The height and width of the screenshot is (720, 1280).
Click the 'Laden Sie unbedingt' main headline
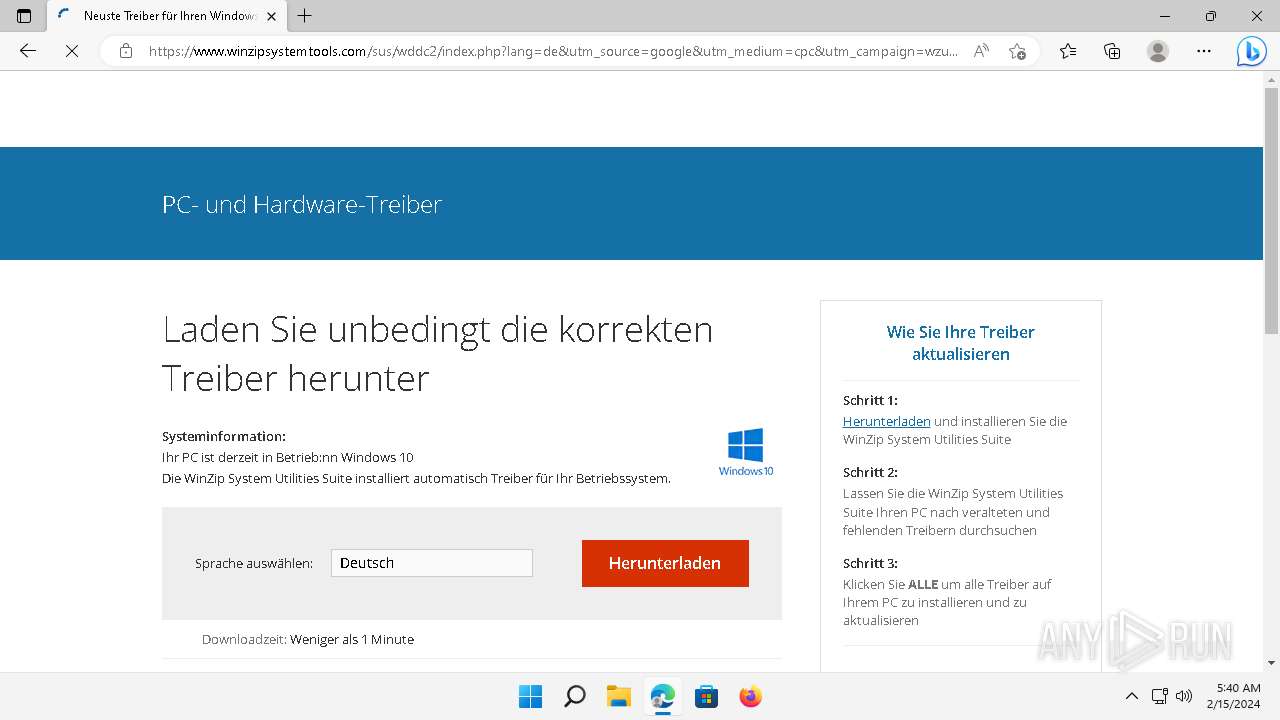pos(438,353)
